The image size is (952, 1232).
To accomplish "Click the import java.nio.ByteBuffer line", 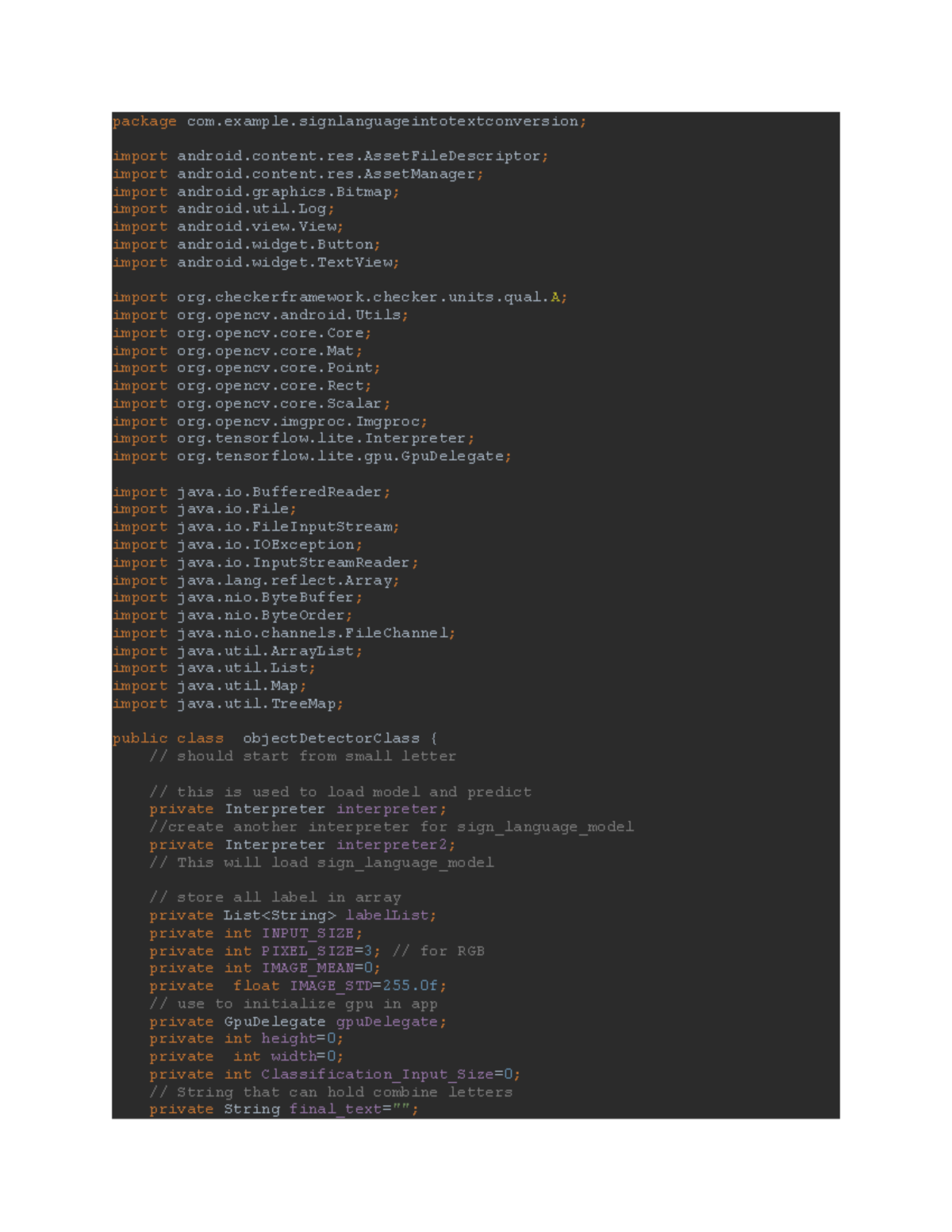I will [x=237, y=597].
